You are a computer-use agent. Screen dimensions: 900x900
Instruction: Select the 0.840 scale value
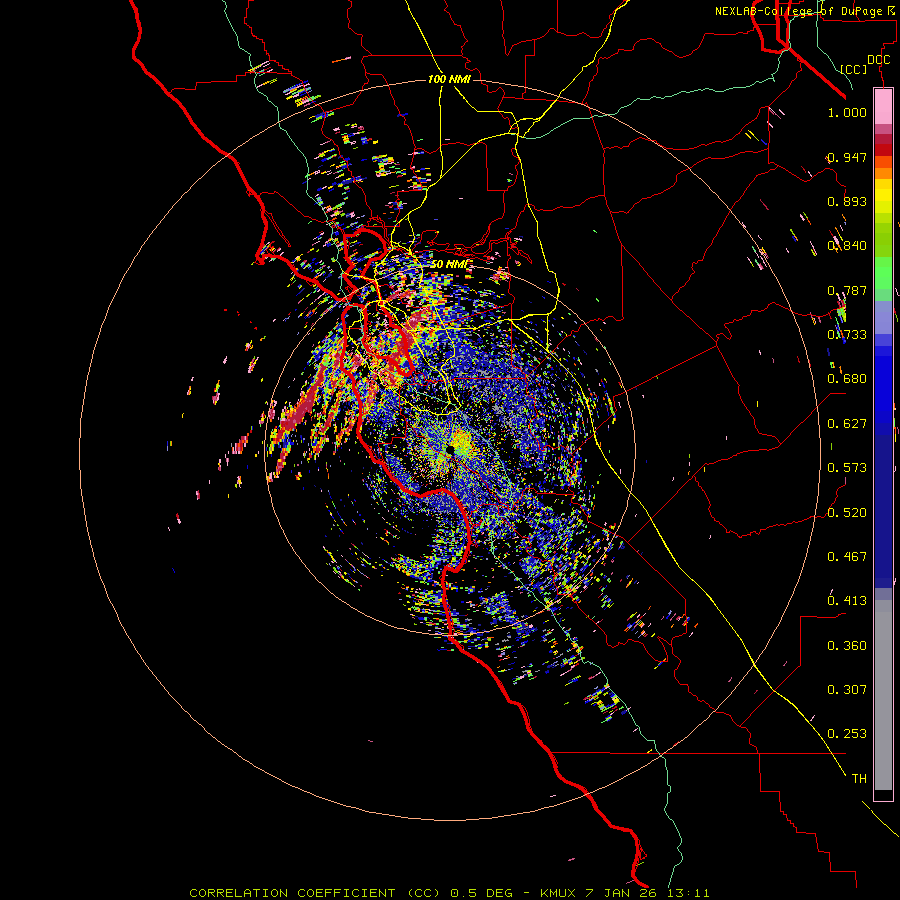coord(847,246)
